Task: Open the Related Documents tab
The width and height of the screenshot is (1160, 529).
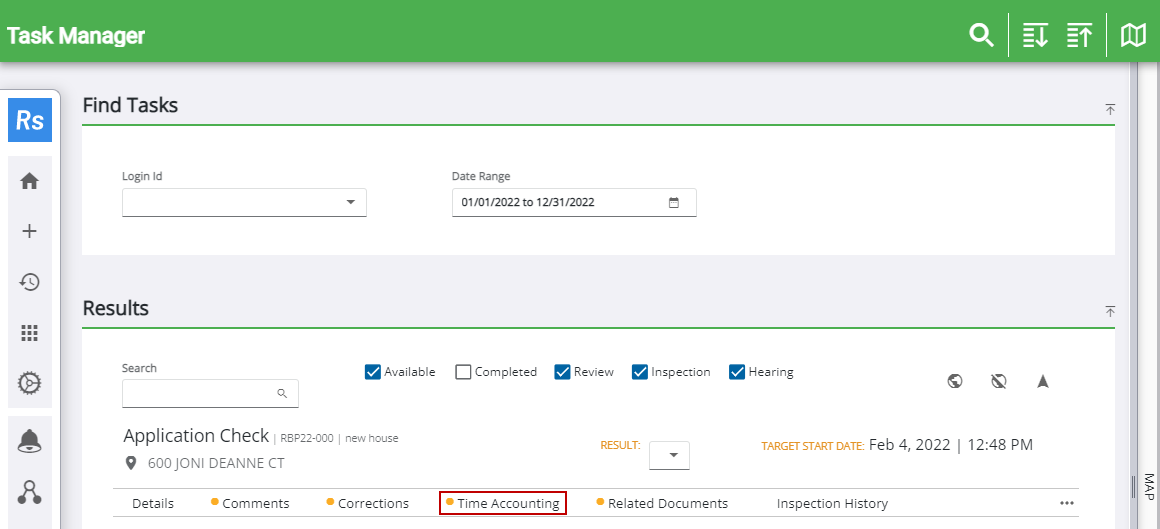Action: click(x=667, y=503)
